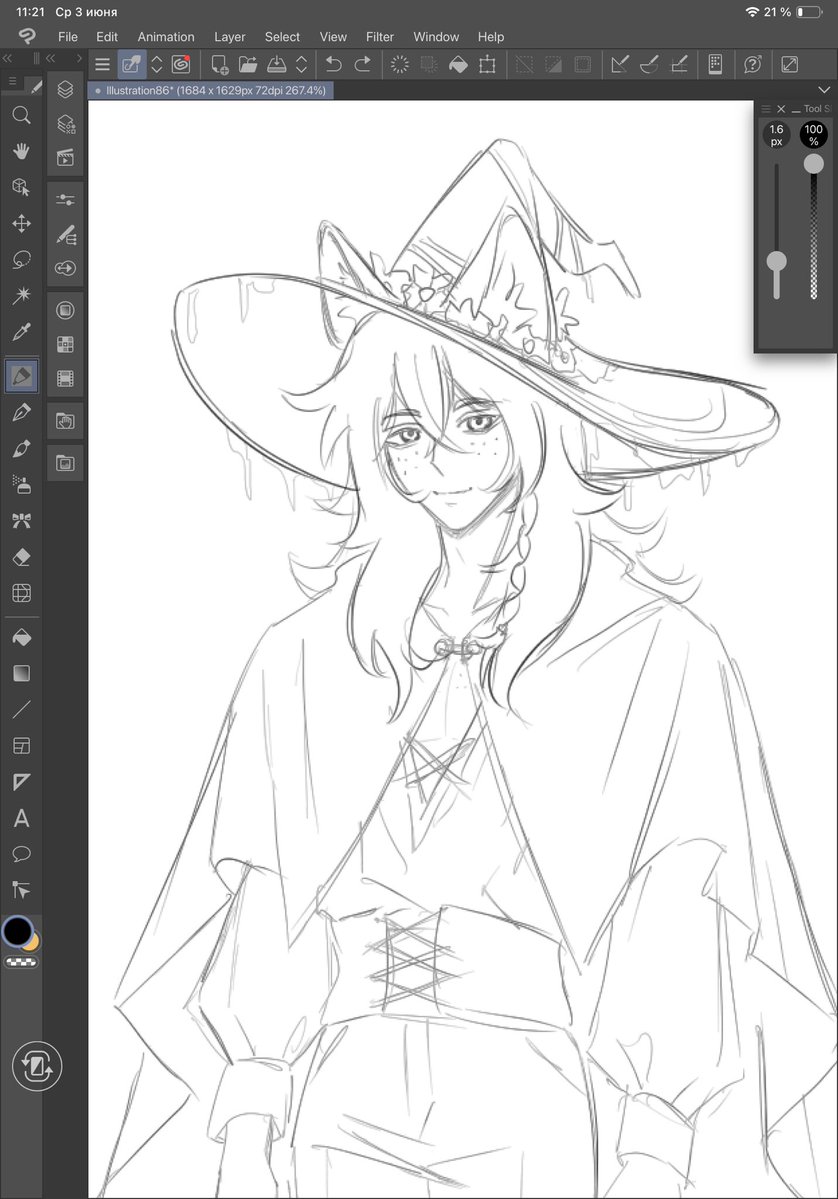Open the Material hand folder palette
838x1199 pixels.
point(65,421)
